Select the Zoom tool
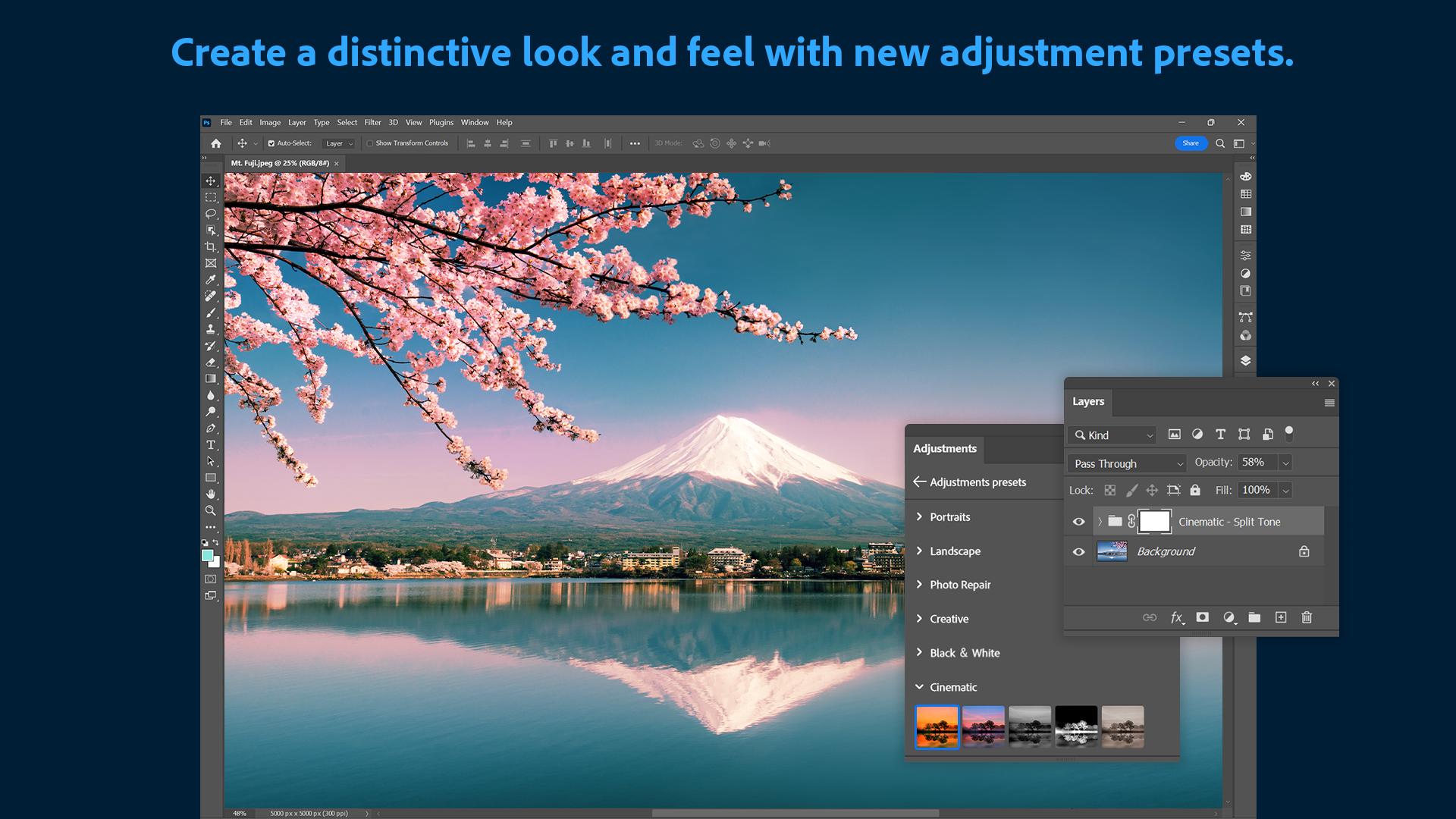Screen dimensions: 1456x819 211,510
